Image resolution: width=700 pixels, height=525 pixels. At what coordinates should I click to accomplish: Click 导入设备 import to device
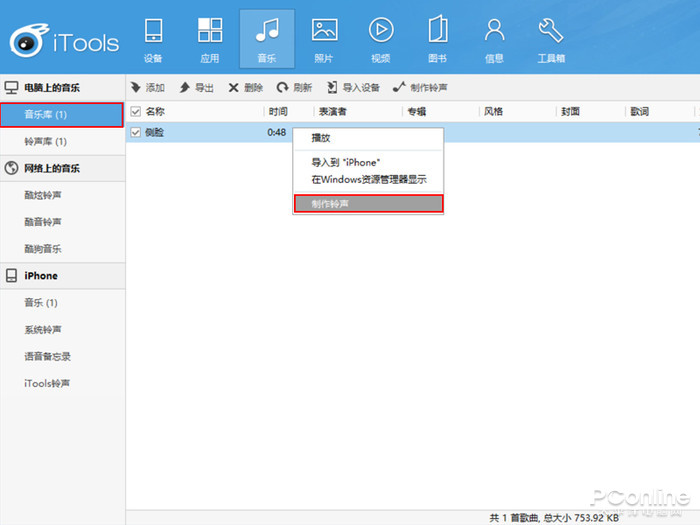(353, 88)
